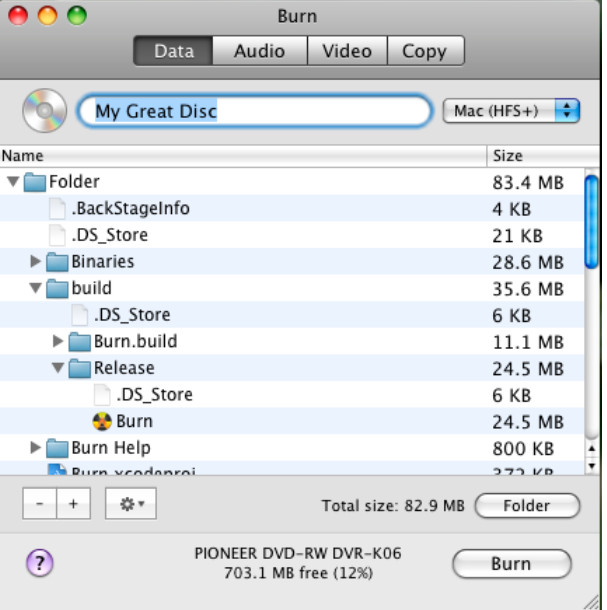The height and width of the screenshot is (610, 607).
Task: Select the Burn.build row name
Action: pos(135,342)
